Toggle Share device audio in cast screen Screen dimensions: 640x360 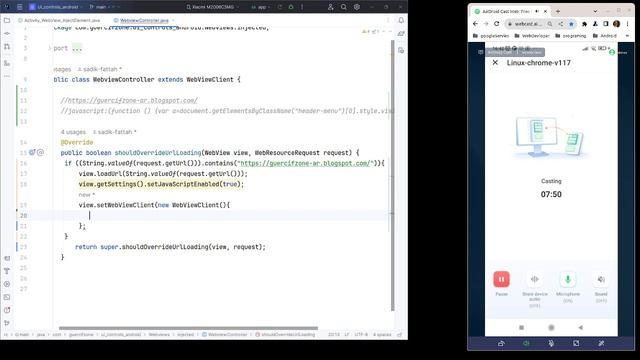[535, 279]
